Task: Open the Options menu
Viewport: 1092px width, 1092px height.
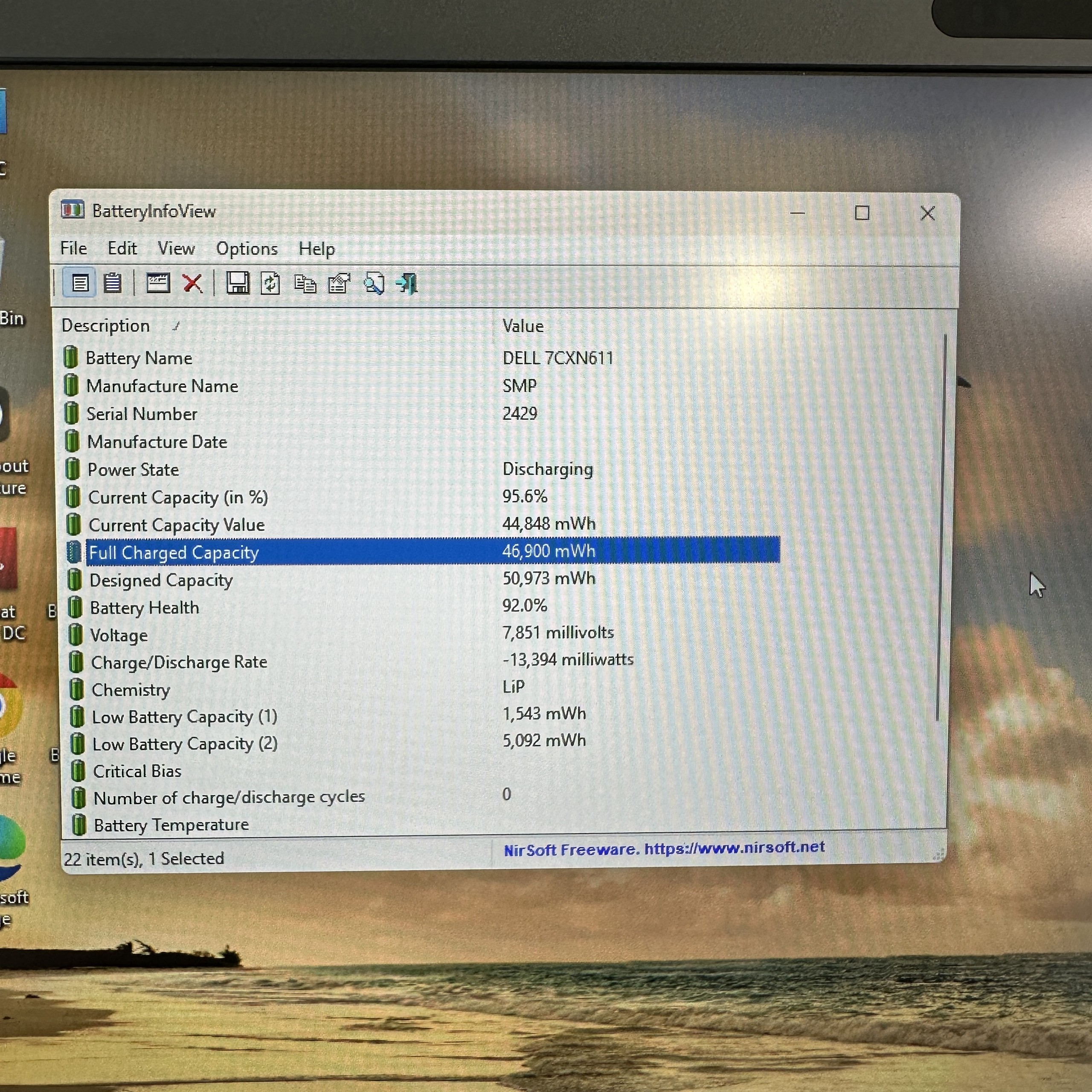Action: click(x=247, y=249)
